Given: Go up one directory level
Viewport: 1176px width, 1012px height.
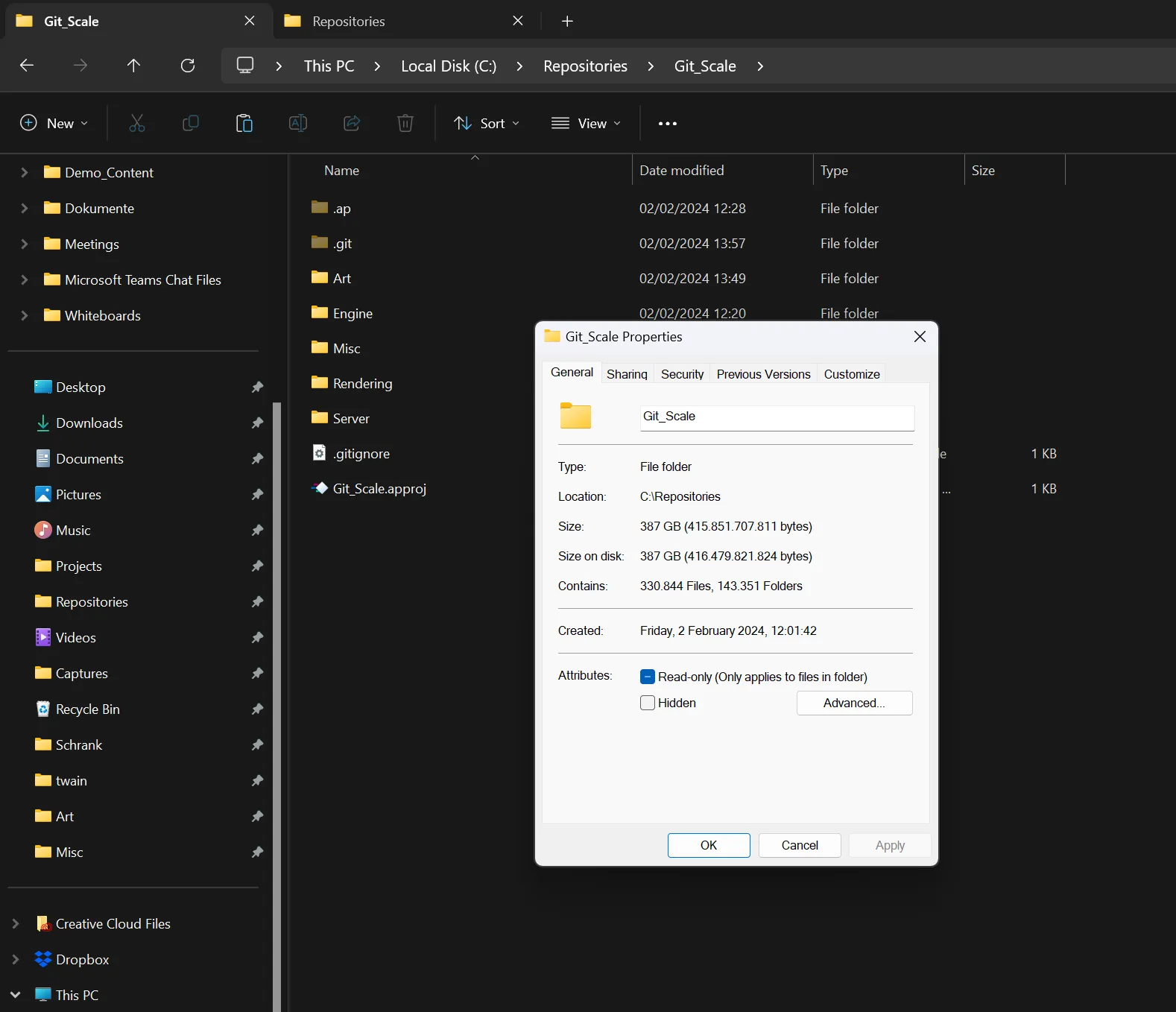Looking at the screenshot, I should point(134,66).
